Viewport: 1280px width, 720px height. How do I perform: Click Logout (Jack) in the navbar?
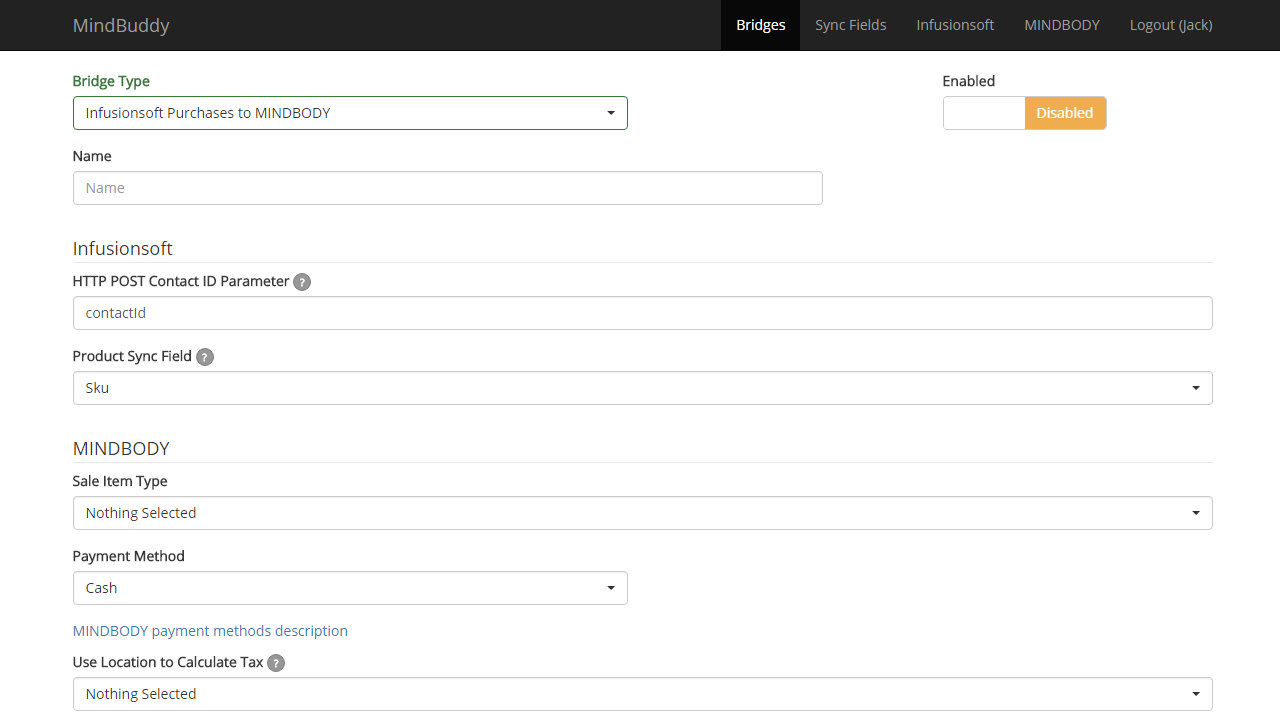1170,25
